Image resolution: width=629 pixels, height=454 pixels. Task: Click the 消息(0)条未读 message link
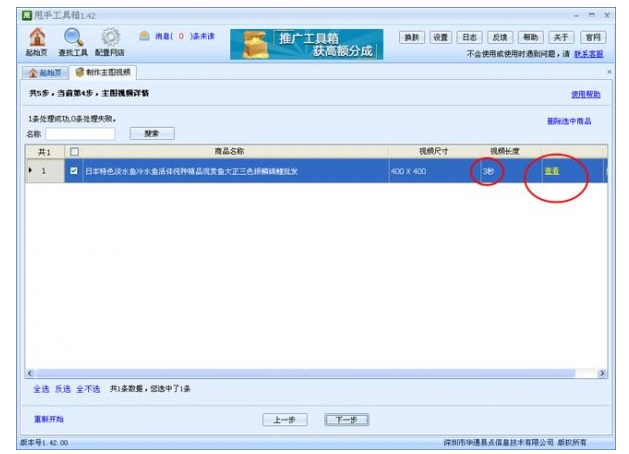[185, 36]
